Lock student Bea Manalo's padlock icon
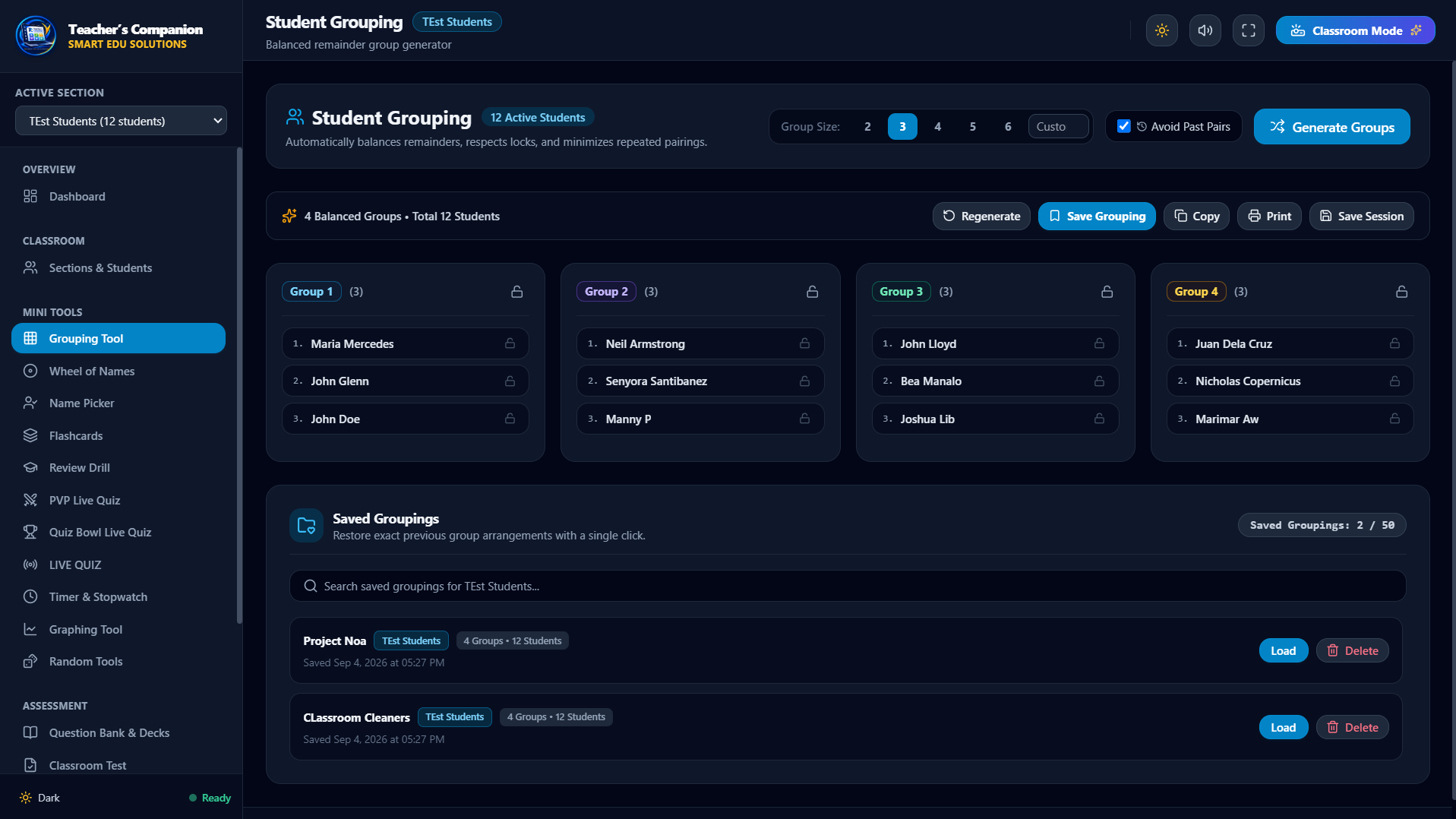Screen dimensions: 1456x819 tap(1099, 381)
